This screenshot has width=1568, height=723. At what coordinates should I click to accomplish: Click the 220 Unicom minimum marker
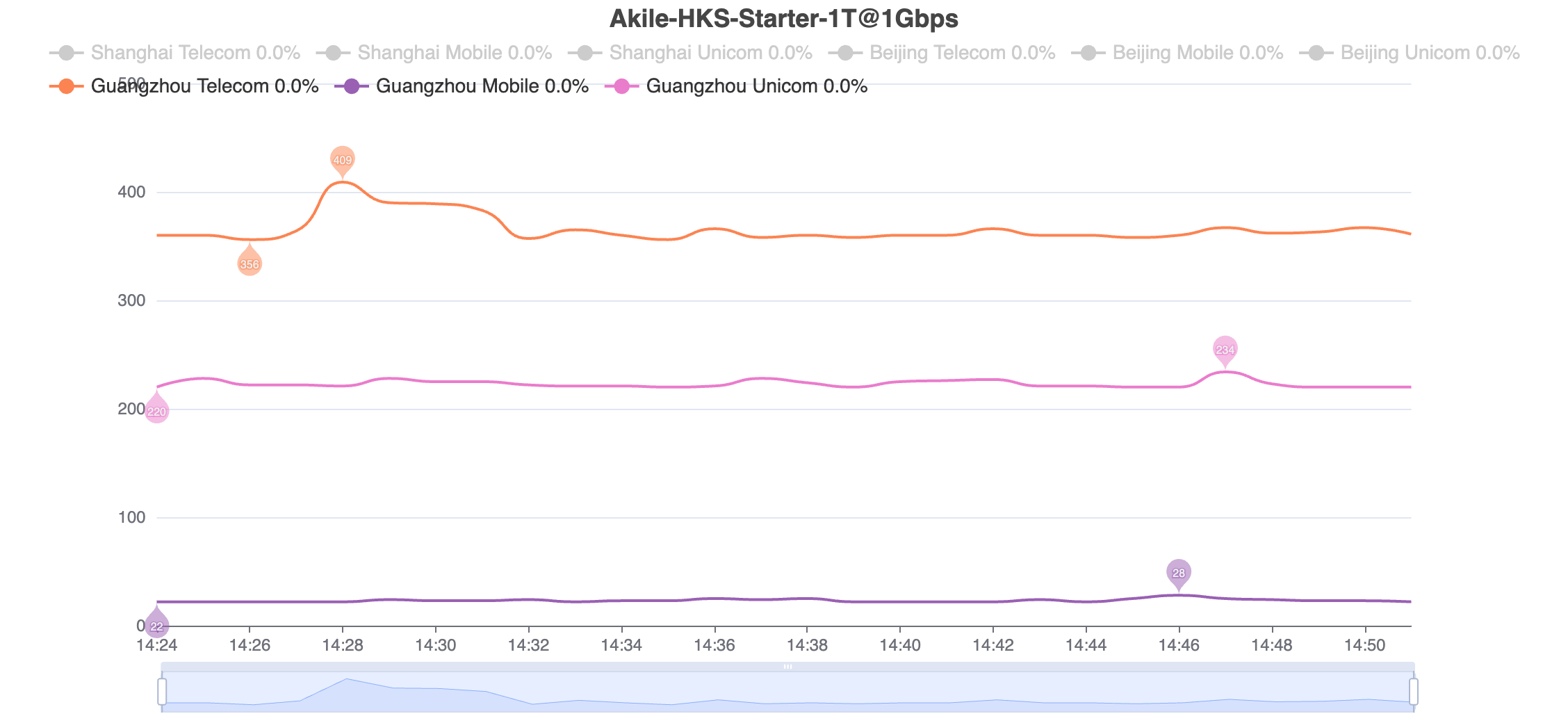(x=157, y=409)
